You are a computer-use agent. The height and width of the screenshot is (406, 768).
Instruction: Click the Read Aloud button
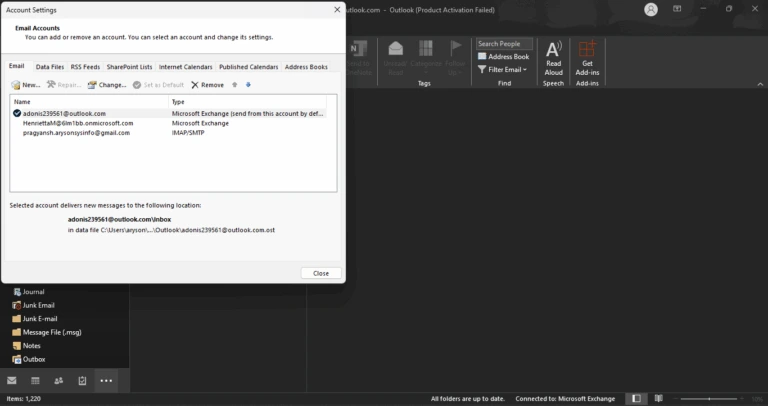pyautogui.click(x=553, y=58)
